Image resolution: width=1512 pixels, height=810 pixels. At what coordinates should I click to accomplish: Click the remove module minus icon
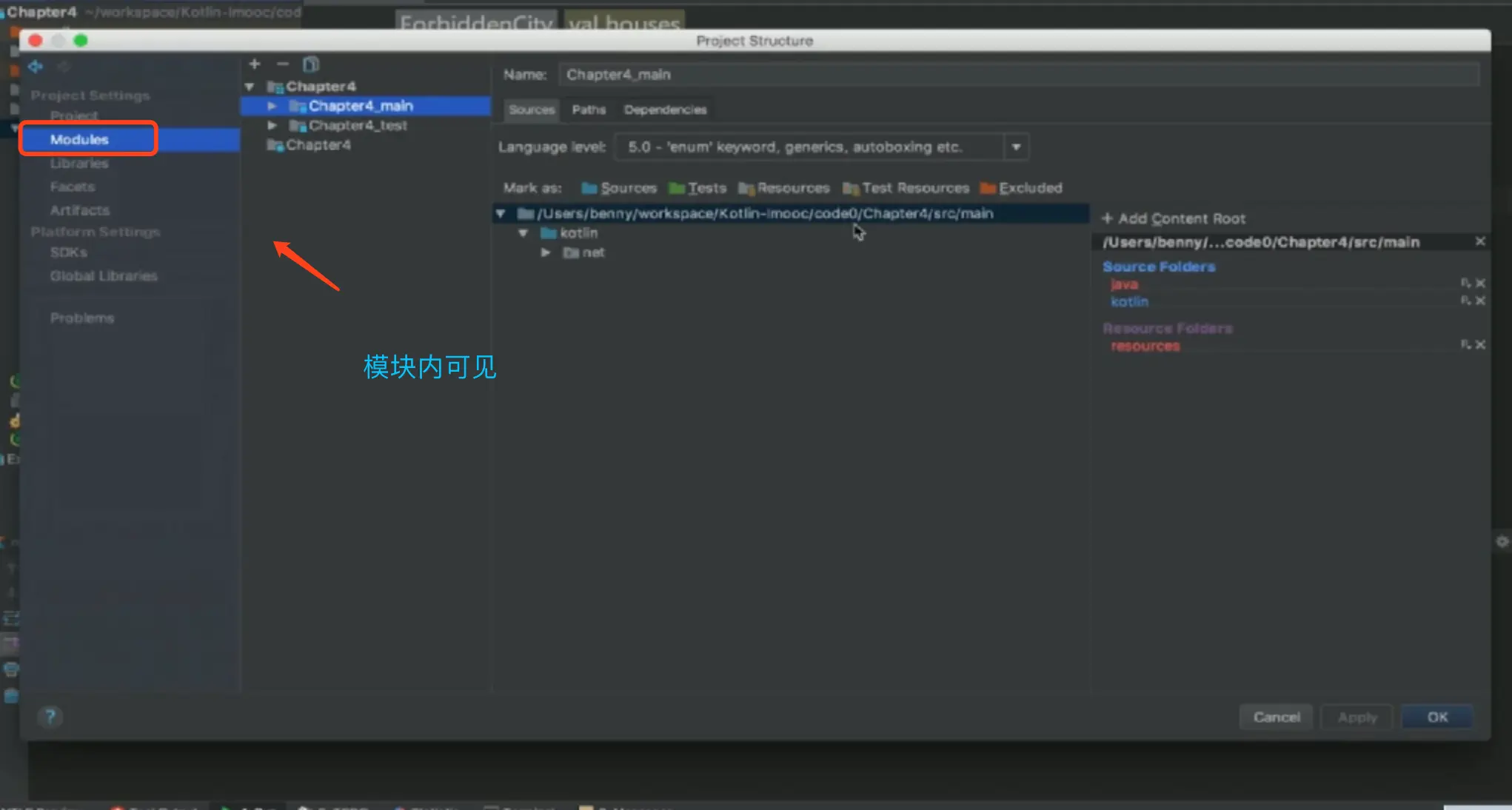(282, 64)
